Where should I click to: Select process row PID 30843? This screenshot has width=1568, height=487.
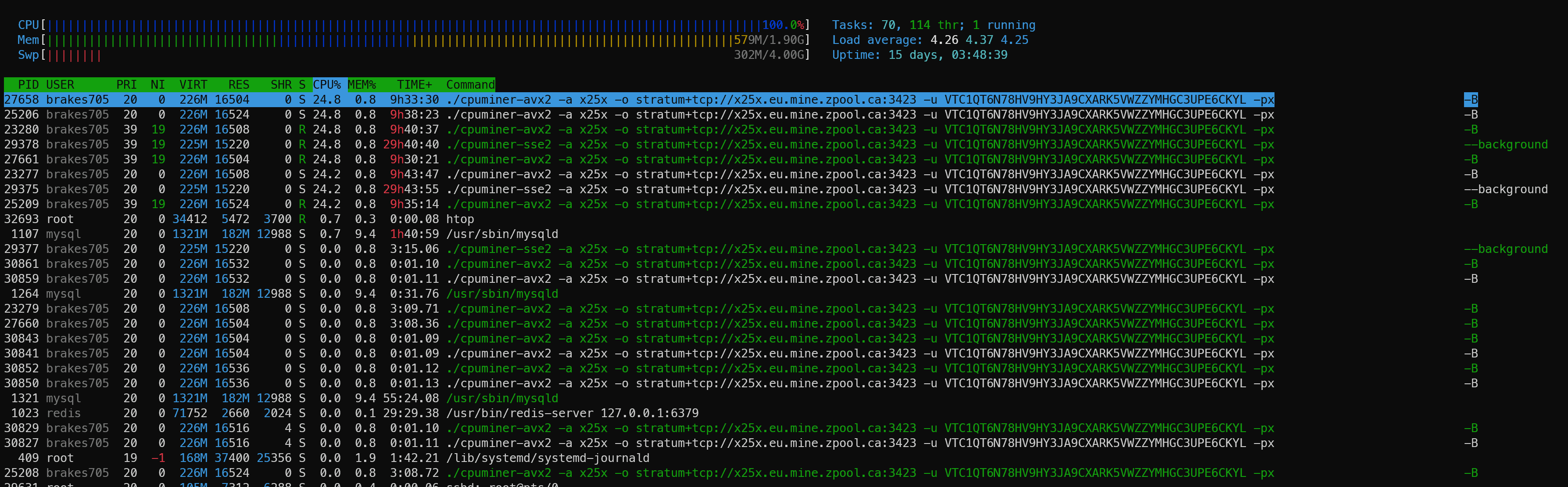tap(741, 338)
